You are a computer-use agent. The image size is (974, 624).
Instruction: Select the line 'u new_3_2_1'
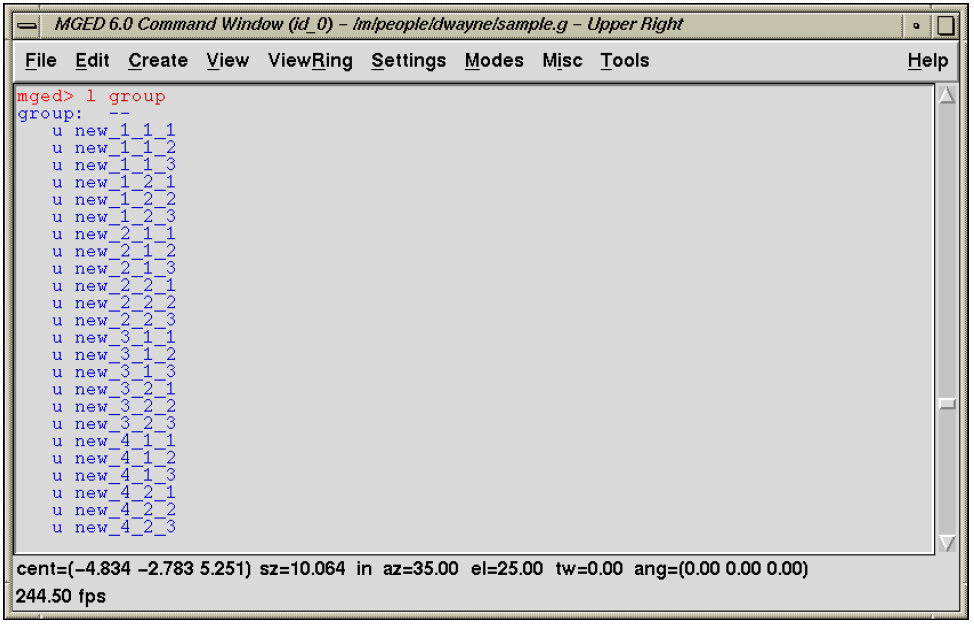(114, 389)
